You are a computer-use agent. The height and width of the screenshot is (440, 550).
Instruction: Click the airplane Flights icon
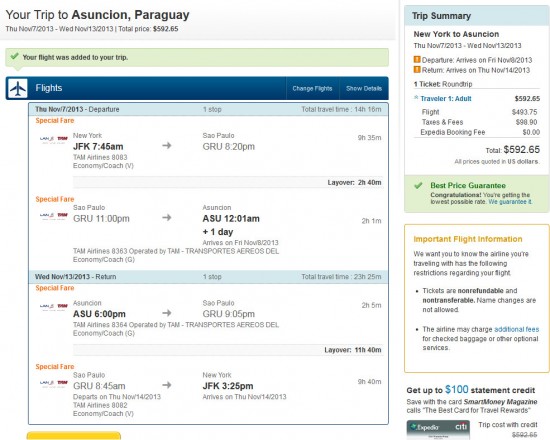point(18,88)
